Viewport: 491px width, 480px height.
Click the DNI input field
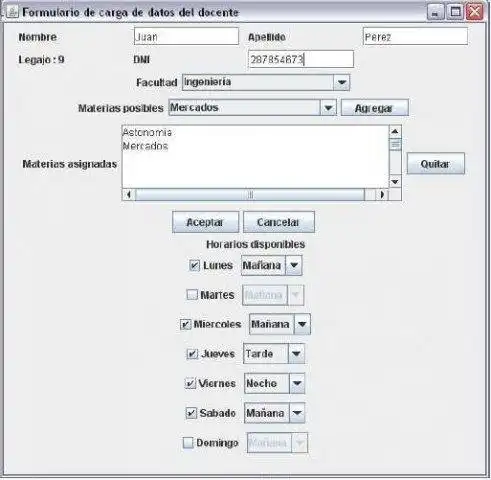[x=301, y=59]
